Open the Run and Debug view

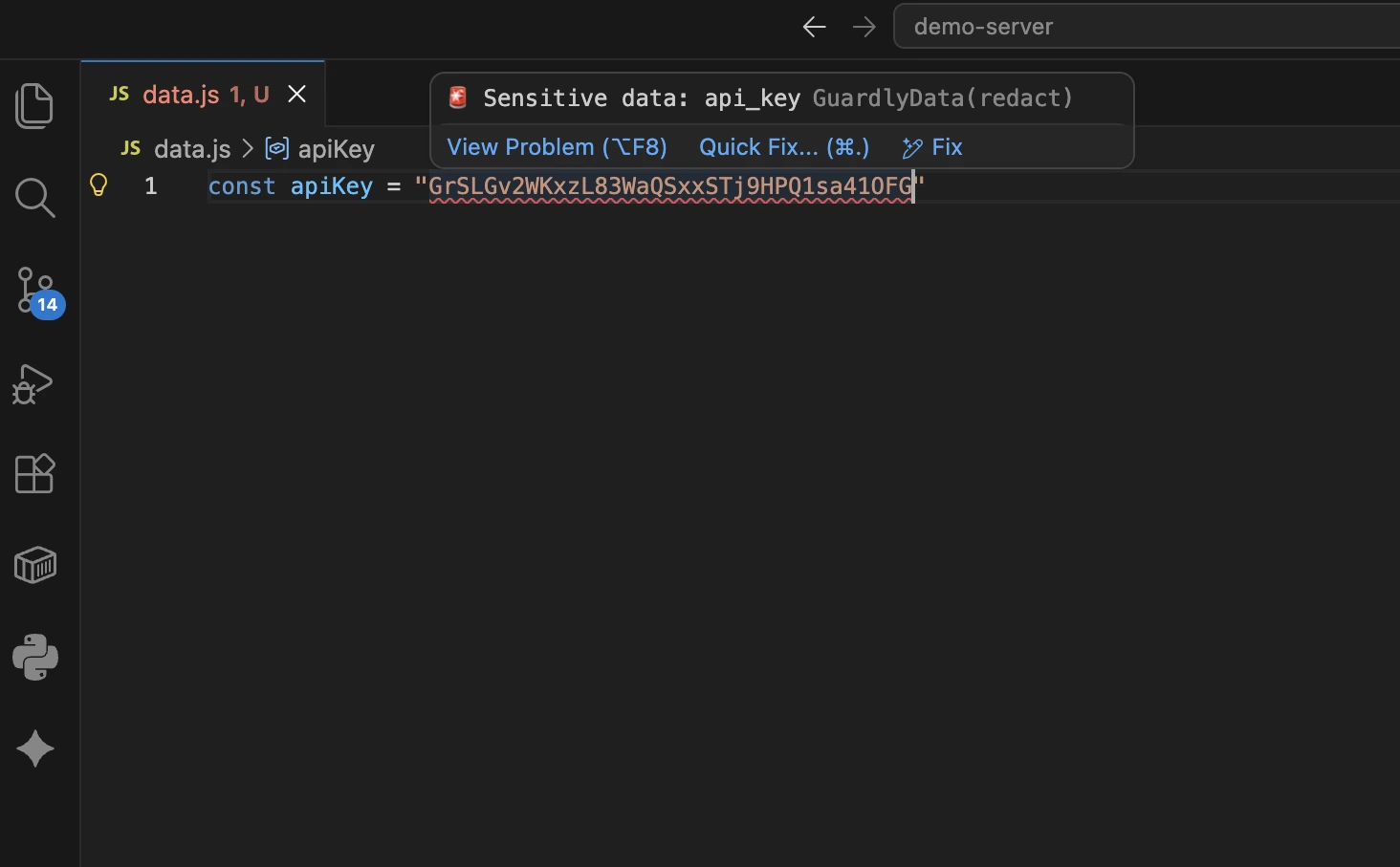[x=33, y=383]
